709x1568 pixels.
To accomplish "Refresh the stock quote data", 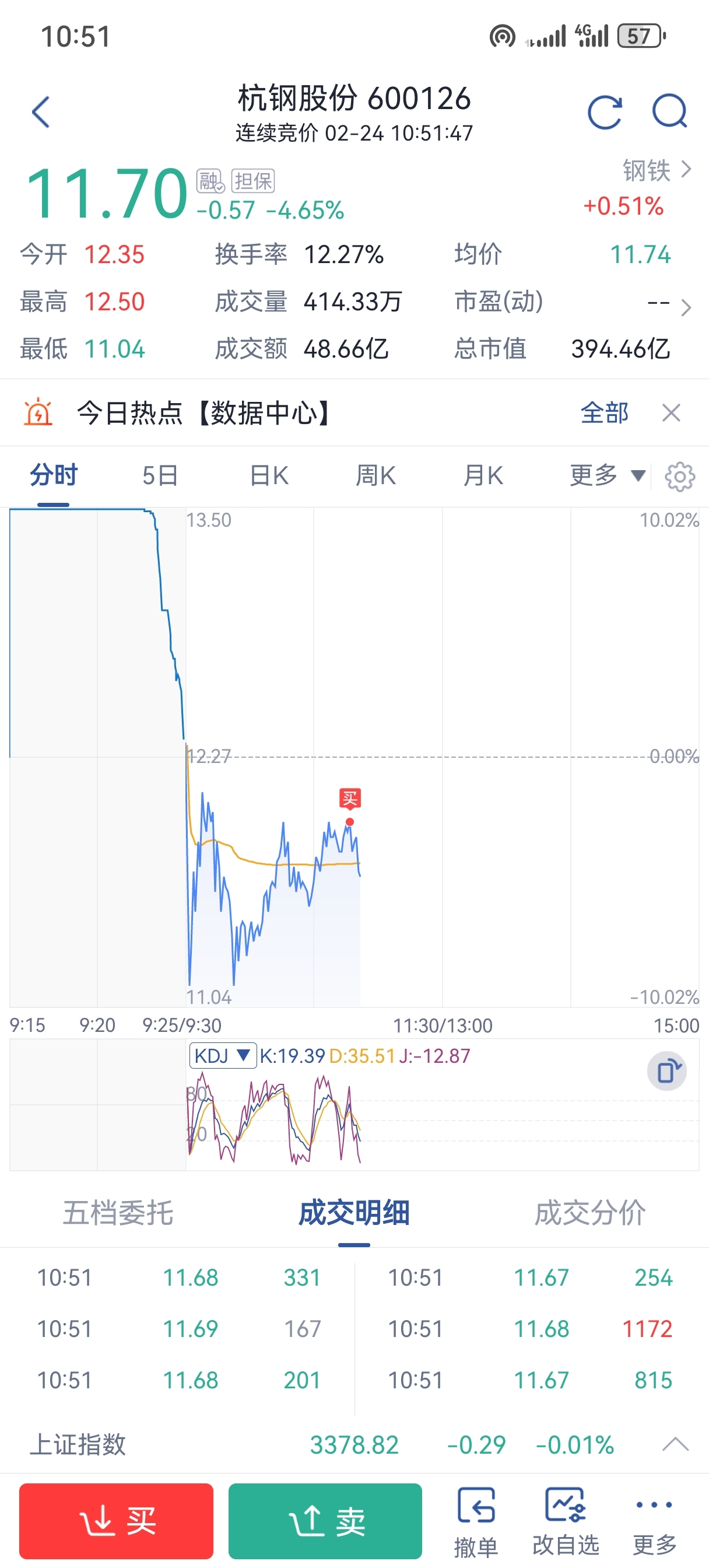I will pyautogui.click(x=604, y=113).
